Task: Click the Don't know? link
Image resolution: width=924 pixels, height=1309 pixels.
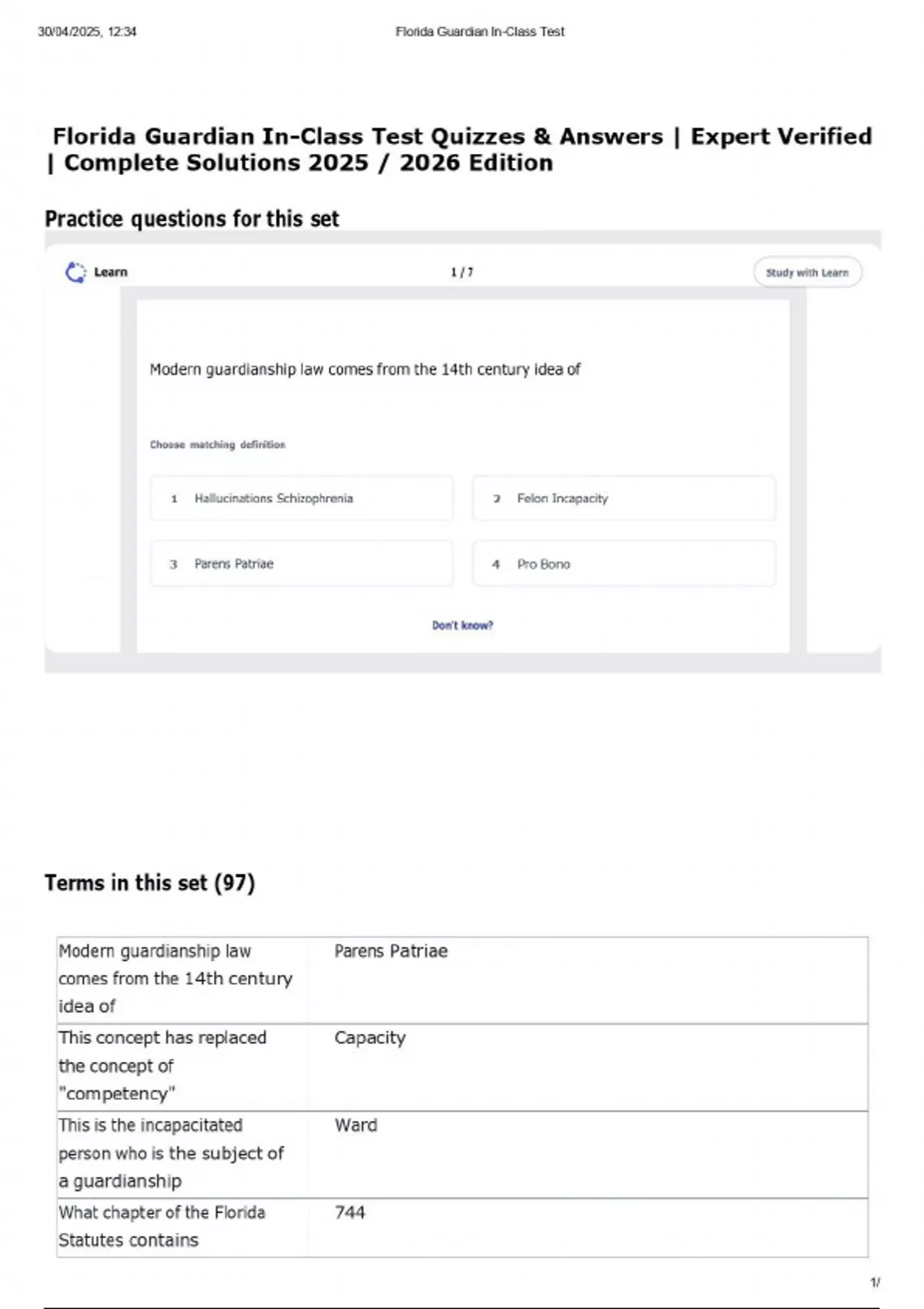Action: (x=462, y=625)
